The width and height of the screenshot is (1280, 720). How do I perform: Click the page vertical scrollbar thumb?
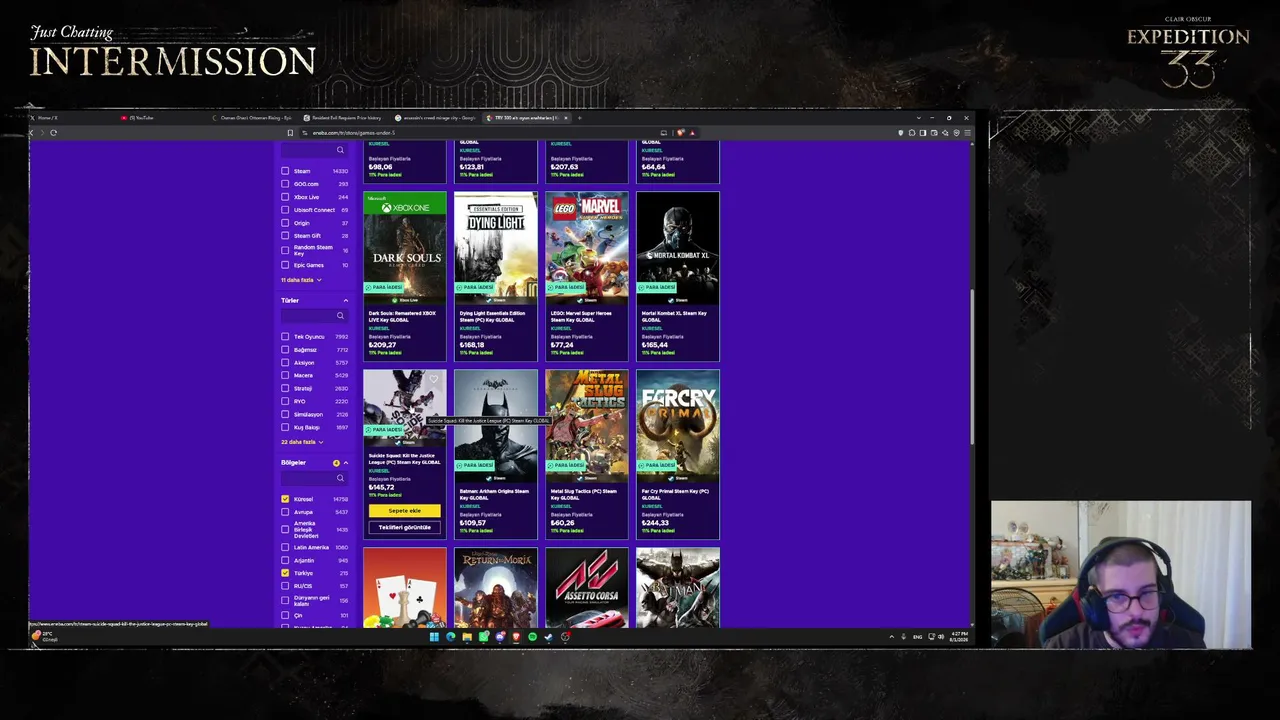pyautogui.click(x=971, y=365)
